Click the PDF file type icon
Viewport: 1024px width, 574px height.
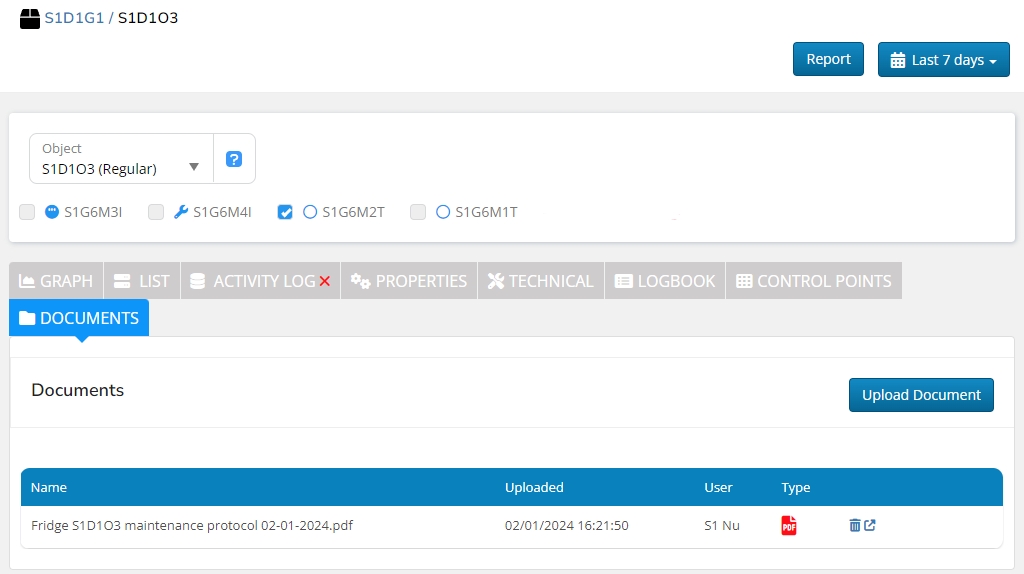tap(789, 526)
